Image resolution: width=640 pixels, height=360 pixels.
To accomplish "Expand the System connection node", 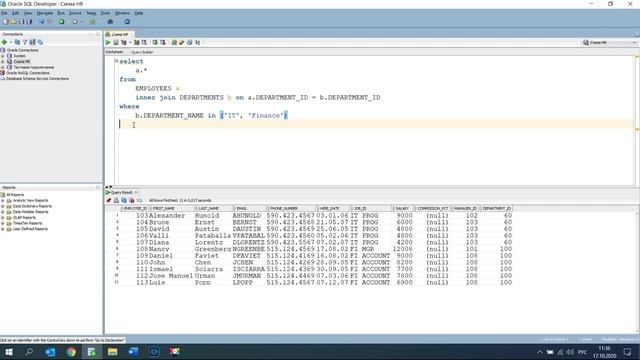I will click(3, 56).
